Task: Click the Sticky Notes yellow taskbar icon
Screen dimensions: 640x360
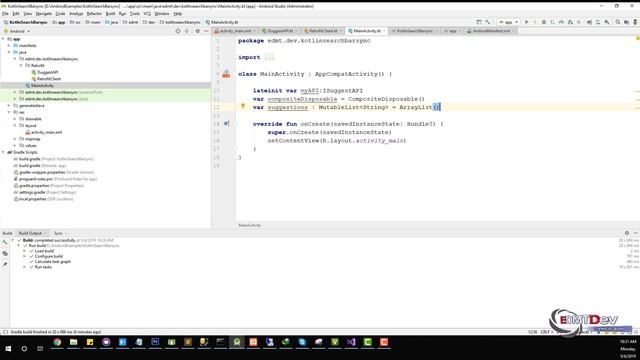Action: point(90,342)
